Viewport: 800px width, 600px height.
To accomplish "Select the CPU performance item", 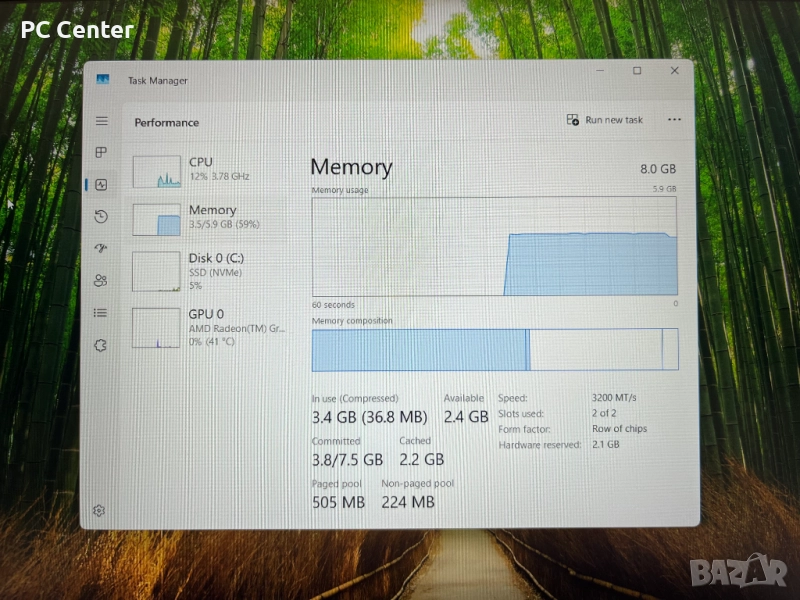I will tap(210, 170).
